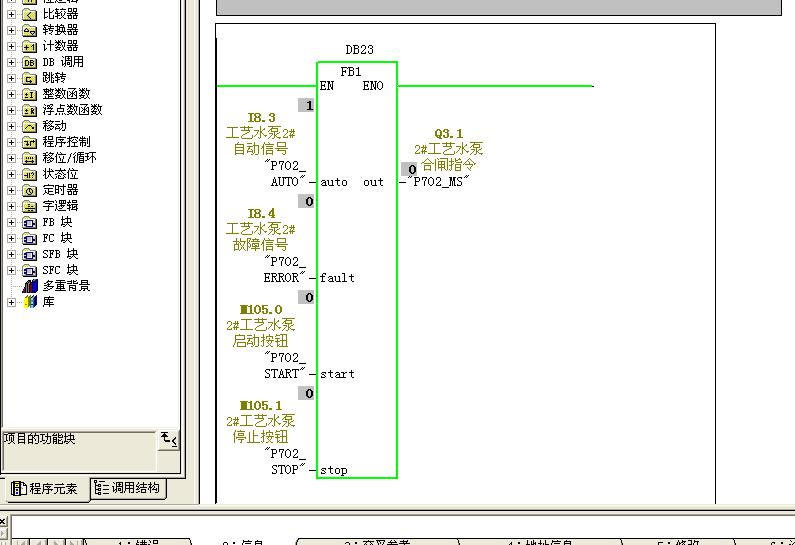The width and height of the screenshot is (795, 545).
Task: Select the 多重背景 tree label
Action: [x=66, y=286]
